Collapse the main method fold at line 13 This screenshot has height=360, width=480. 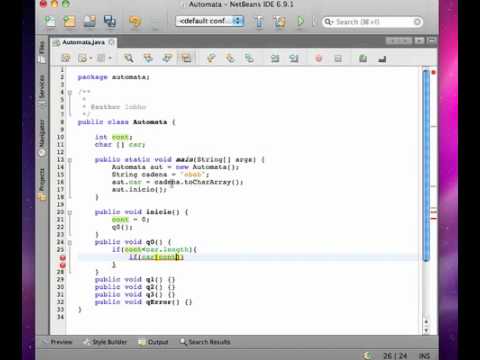(70, 160)
